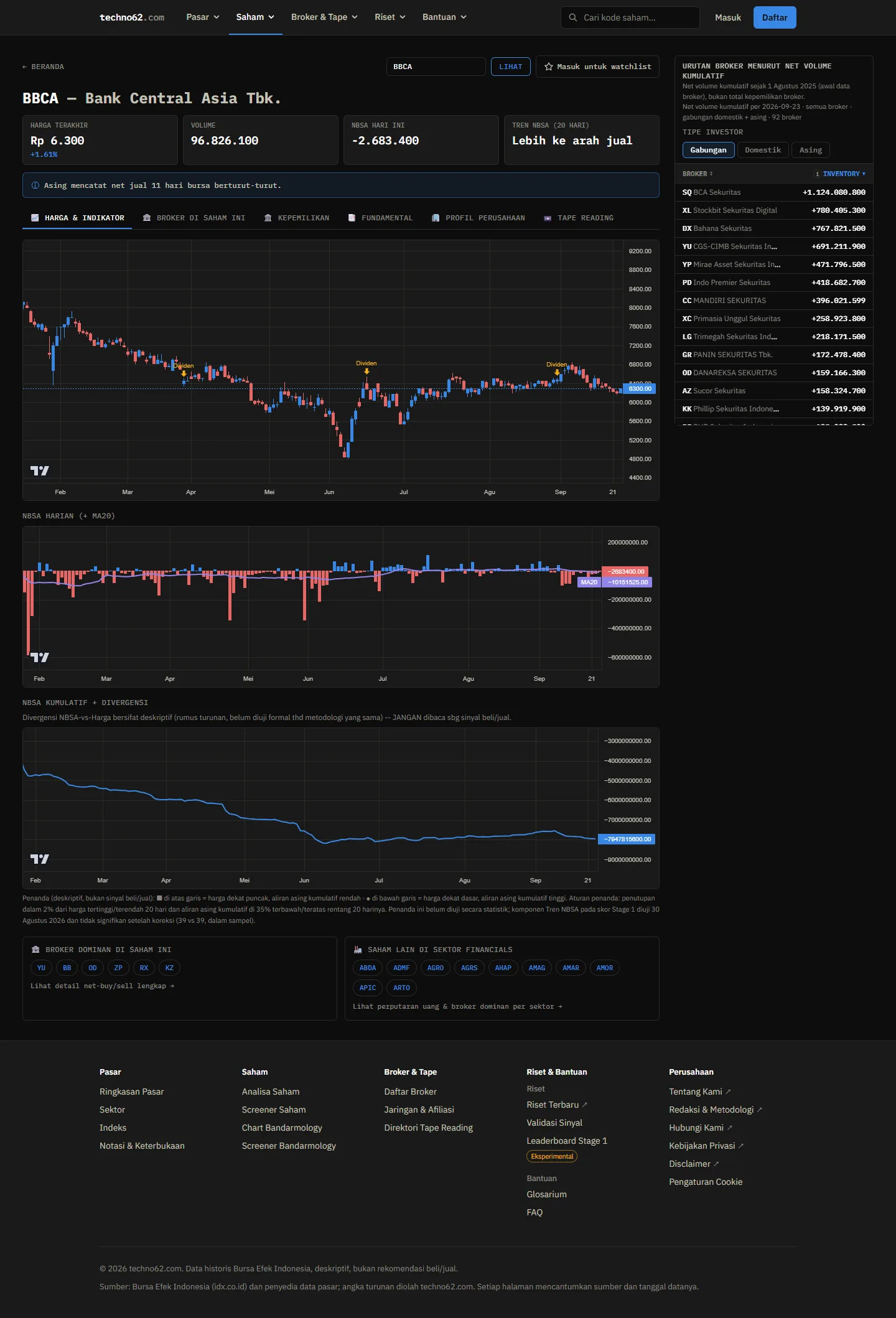Click the watchlist star icon
Viewport: 896px width, 1318px height.
[549, 67]
